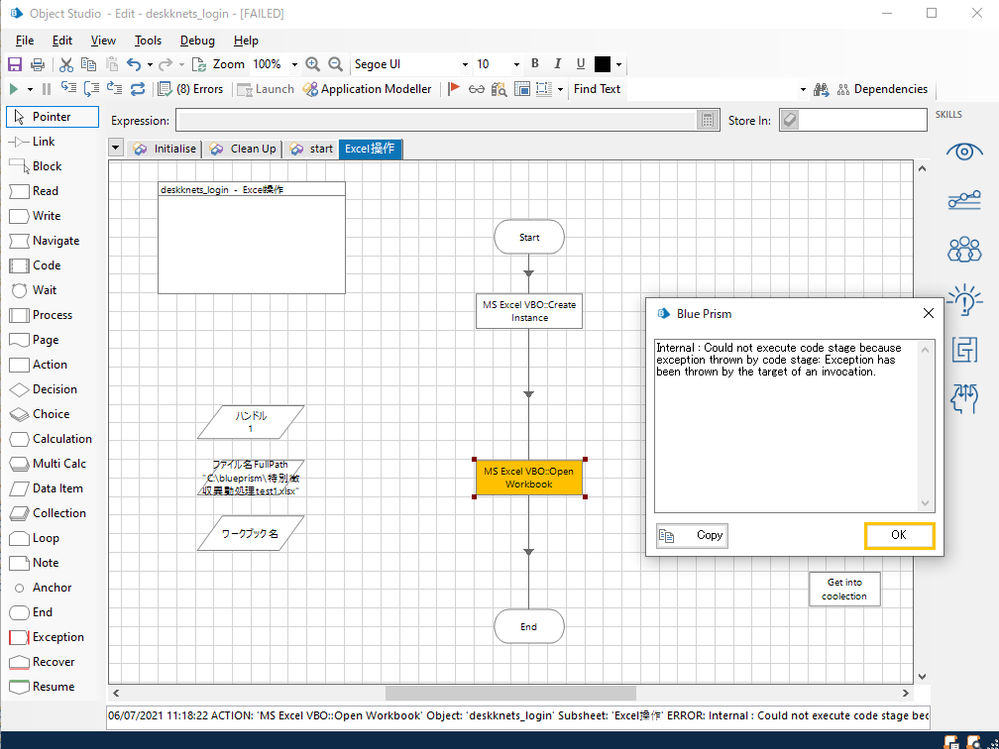Image resolution: width=999 pixels, height=749 pixels.
Task: Click the Copy icon in the main toolbar
Action: (x=89, y=64)
